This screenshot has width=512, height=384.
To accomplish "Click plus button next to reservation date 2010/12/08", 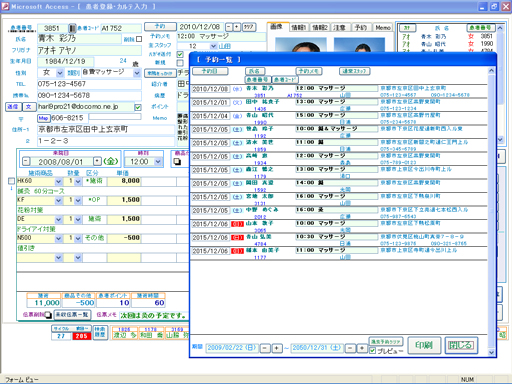I will [x=237, y=27].
